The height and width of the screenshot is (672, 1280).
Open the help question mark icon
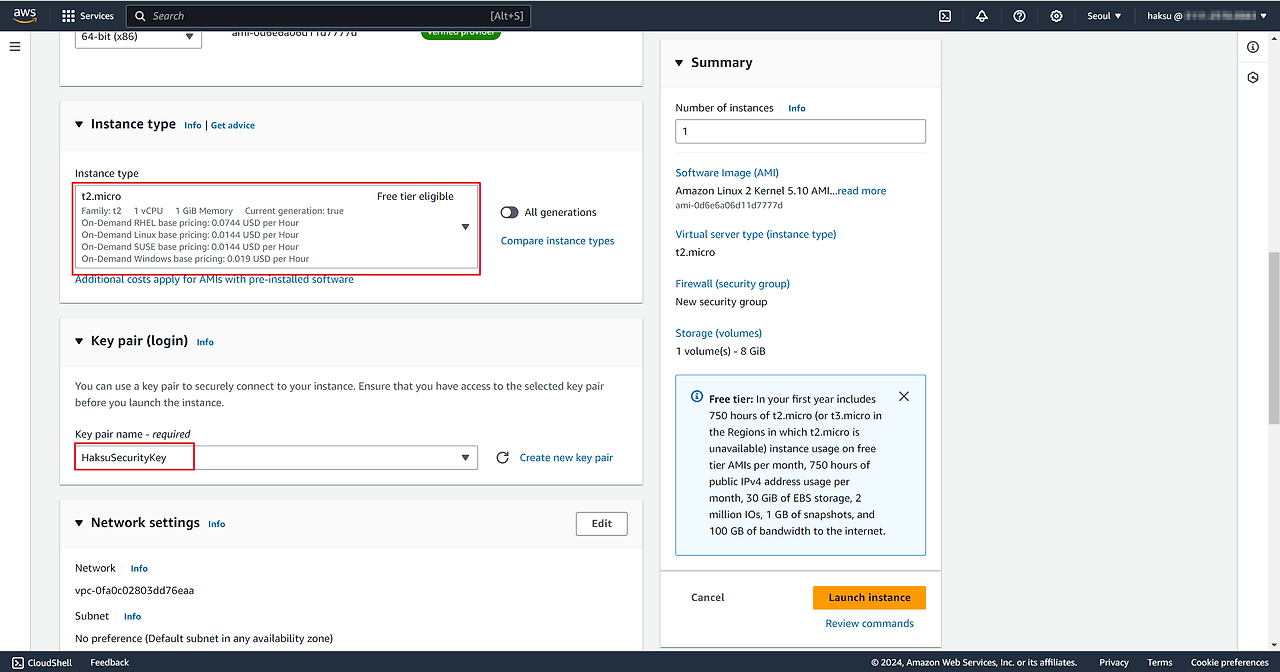[x=1019, y=16]
